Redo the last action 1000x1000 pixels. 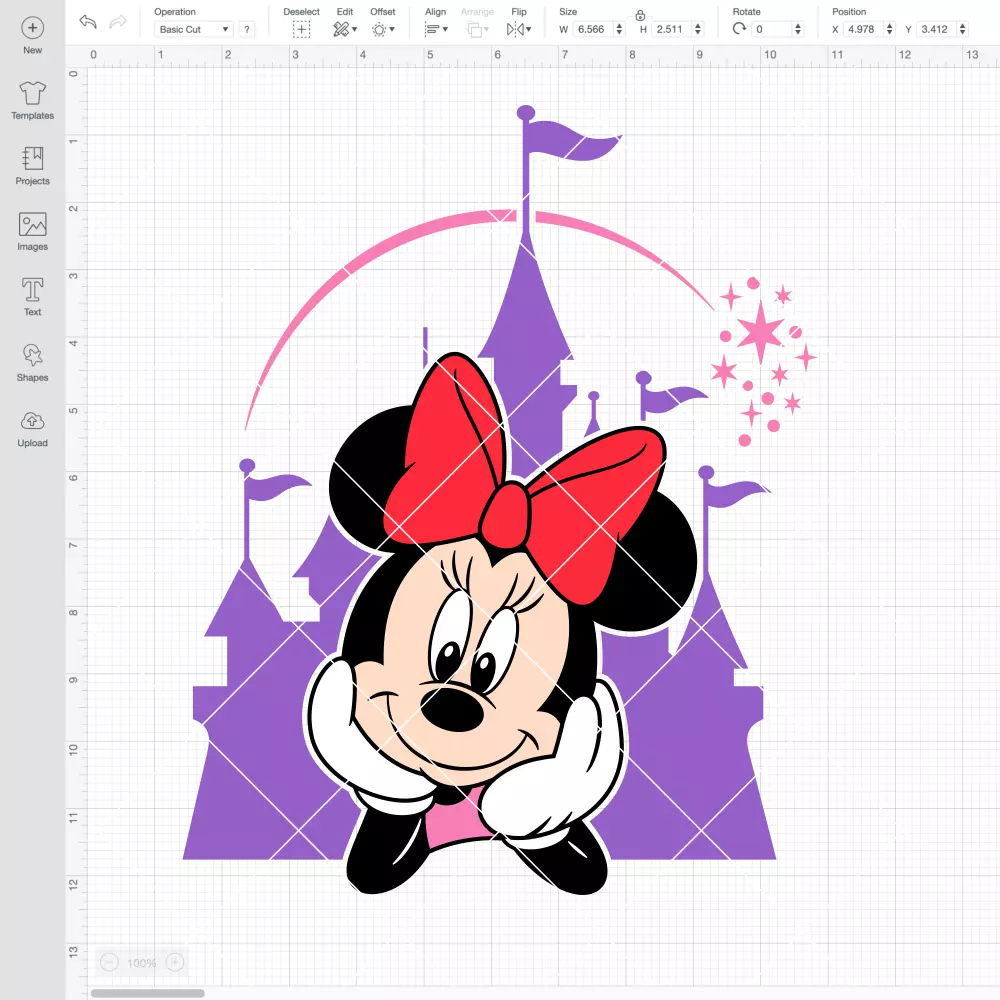118,22
